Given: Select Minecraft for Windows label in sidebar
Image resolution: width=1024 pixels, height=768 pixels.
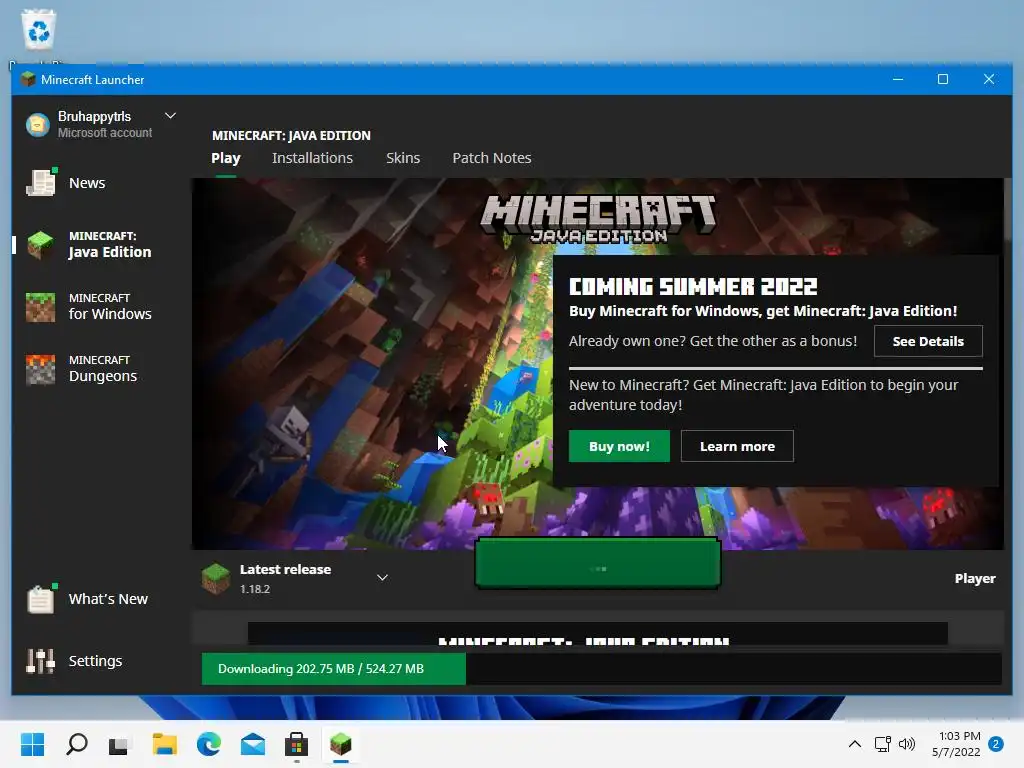Looking at the screenshot, I should click(110, 307).
